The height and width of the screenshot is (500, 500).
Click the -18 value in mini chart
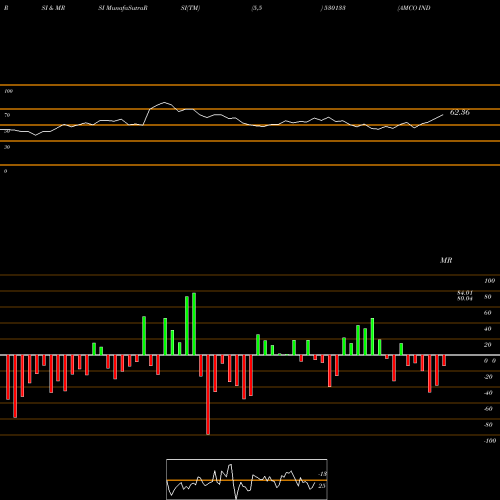coord(323,474)
